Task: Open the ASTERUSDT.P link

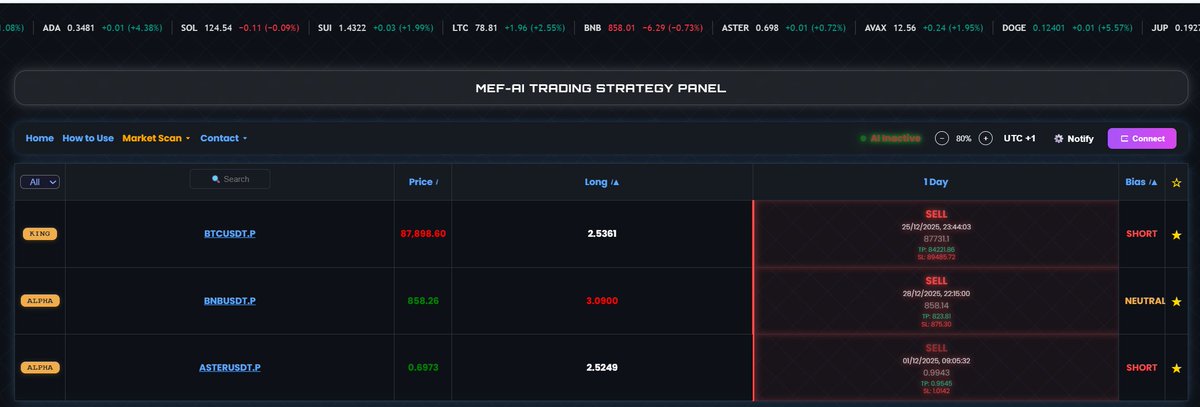Action: pyautogui.click(x=229, y=368)
